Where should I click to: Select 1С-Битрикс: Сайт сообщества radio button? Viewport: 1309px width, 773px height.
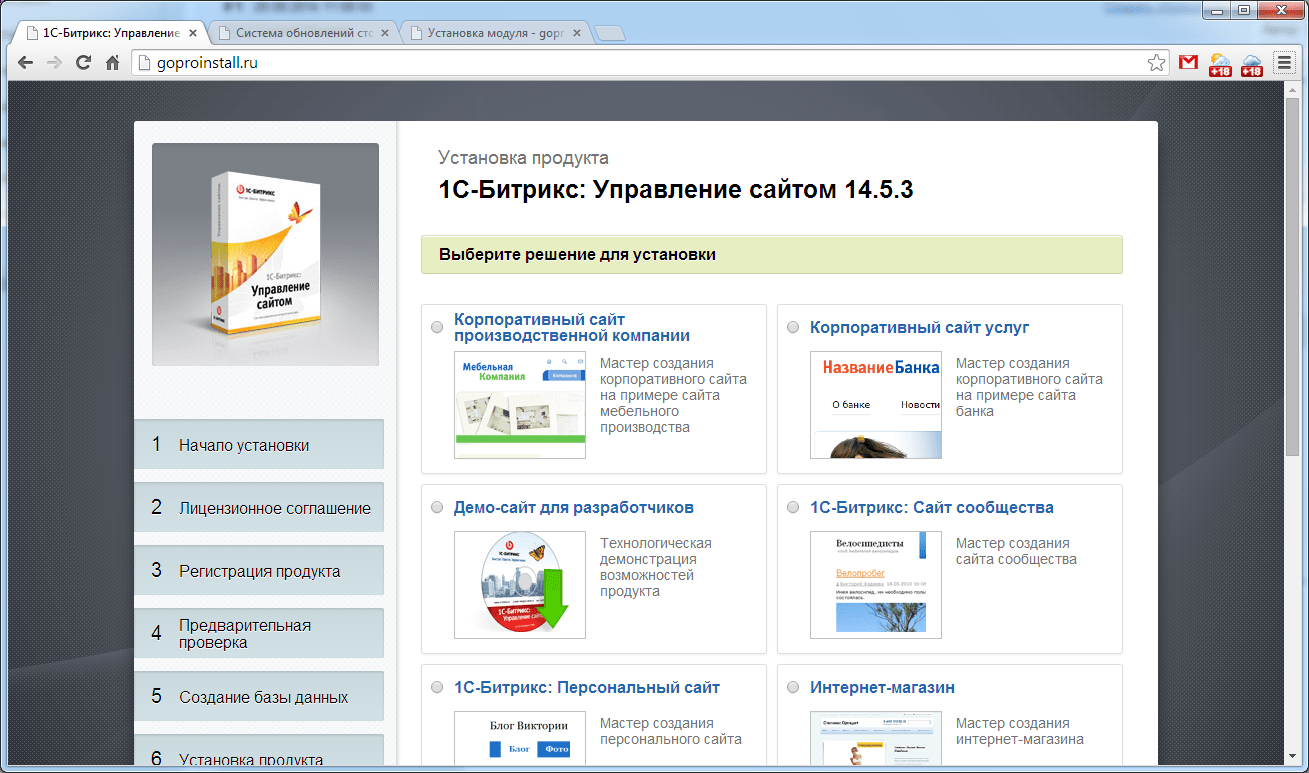click(793, 507)
